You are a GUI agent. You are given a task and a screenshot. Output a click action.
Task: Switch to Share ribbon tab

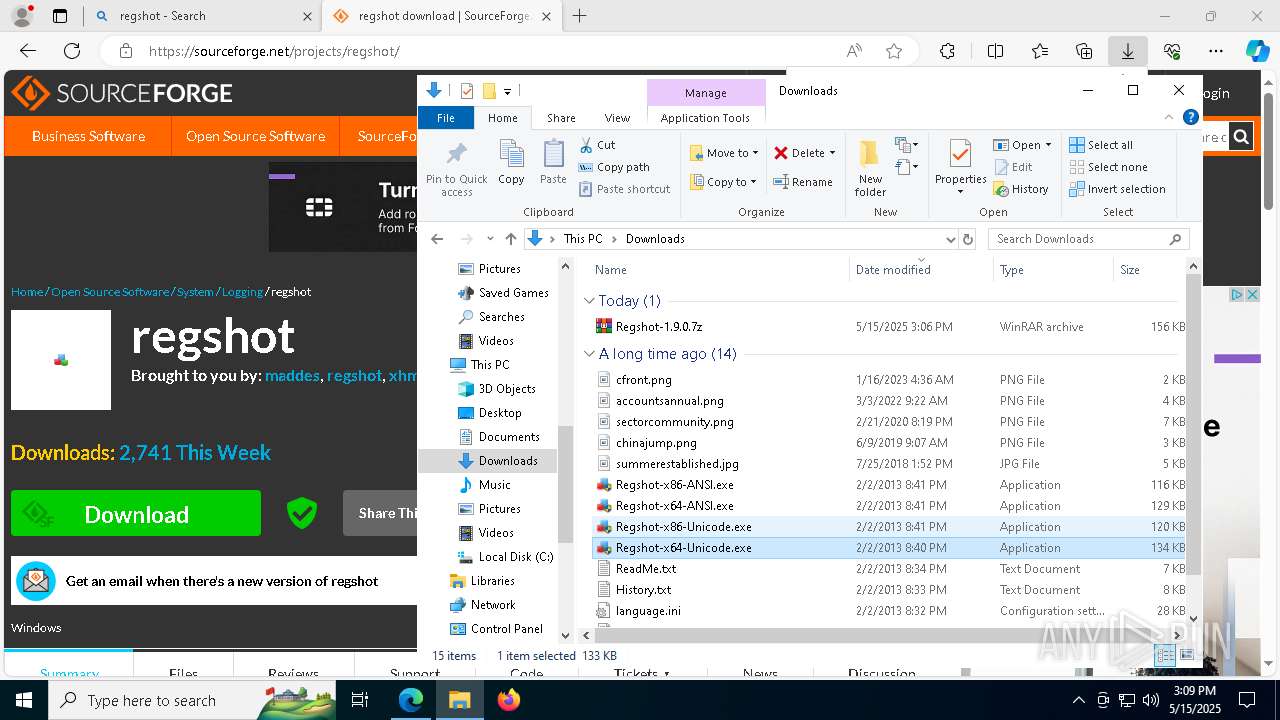561,118
